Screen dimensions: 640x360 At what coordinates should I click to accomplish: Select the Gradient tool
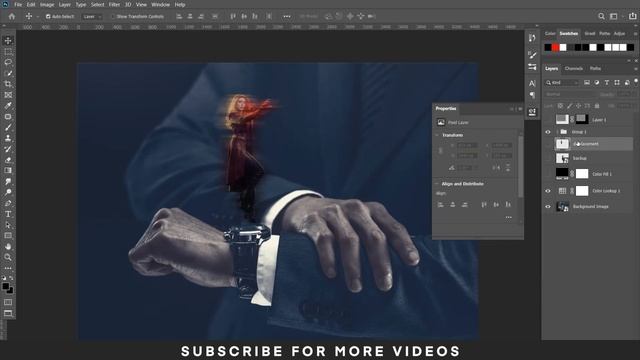point(8,171)
